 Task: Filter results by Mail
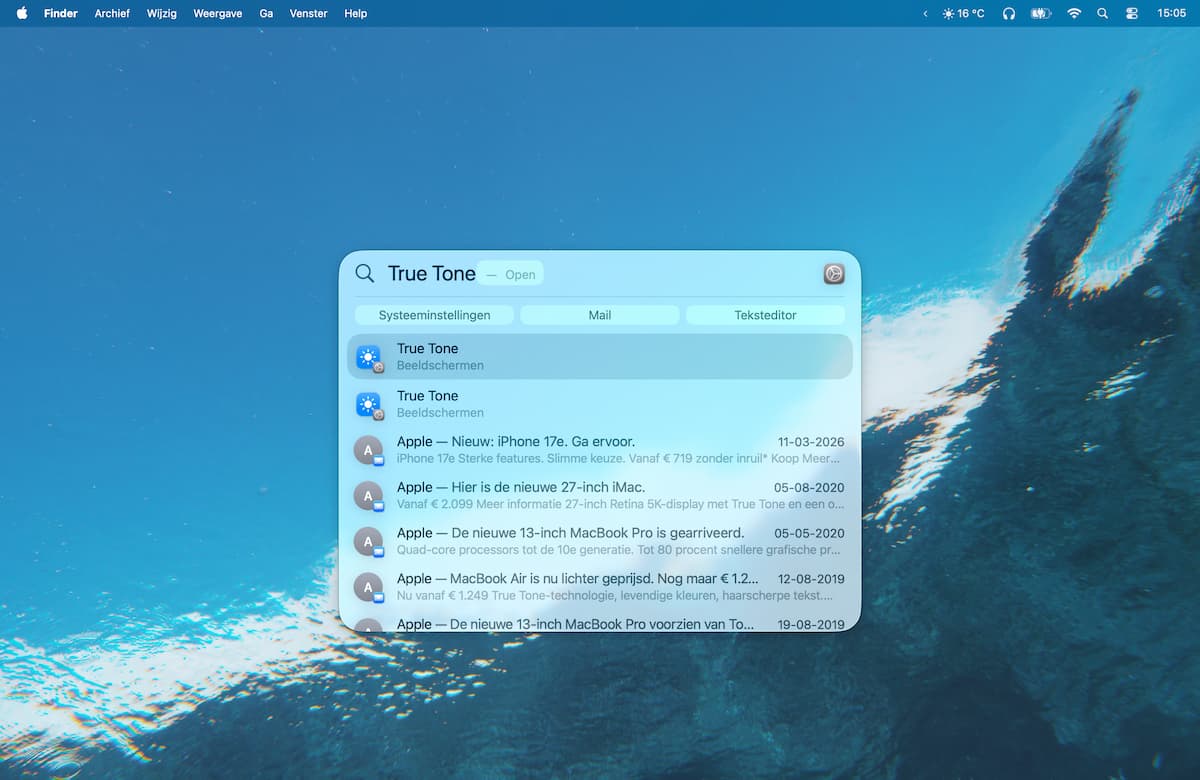(x=600, y=315)
